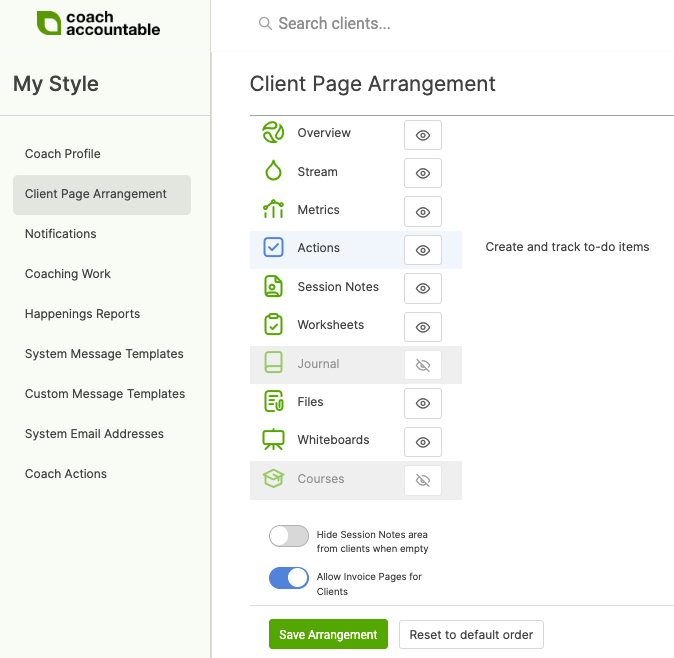The image size is (674, 658).
Task: Click the Actions checkbox icon
Action: (273, 248)
